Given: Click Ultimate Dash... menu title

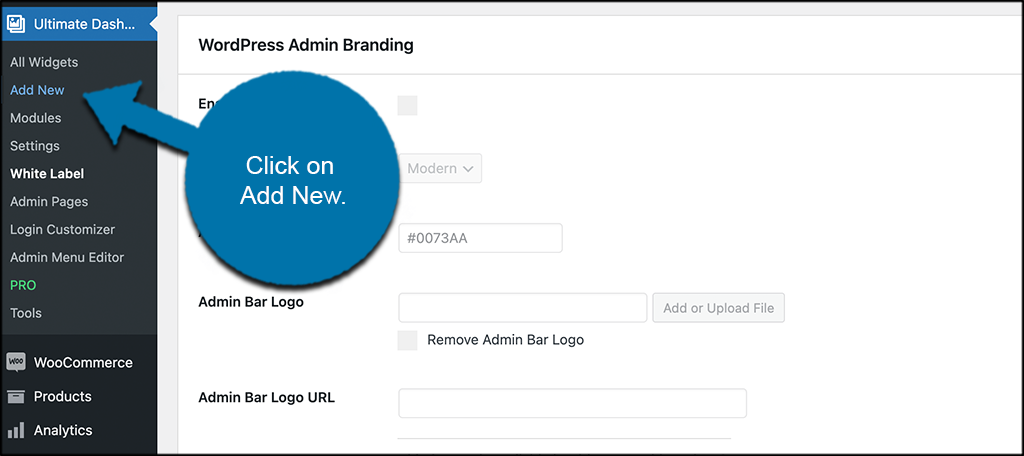Looking at the screenshot, I should click(84, 25).
